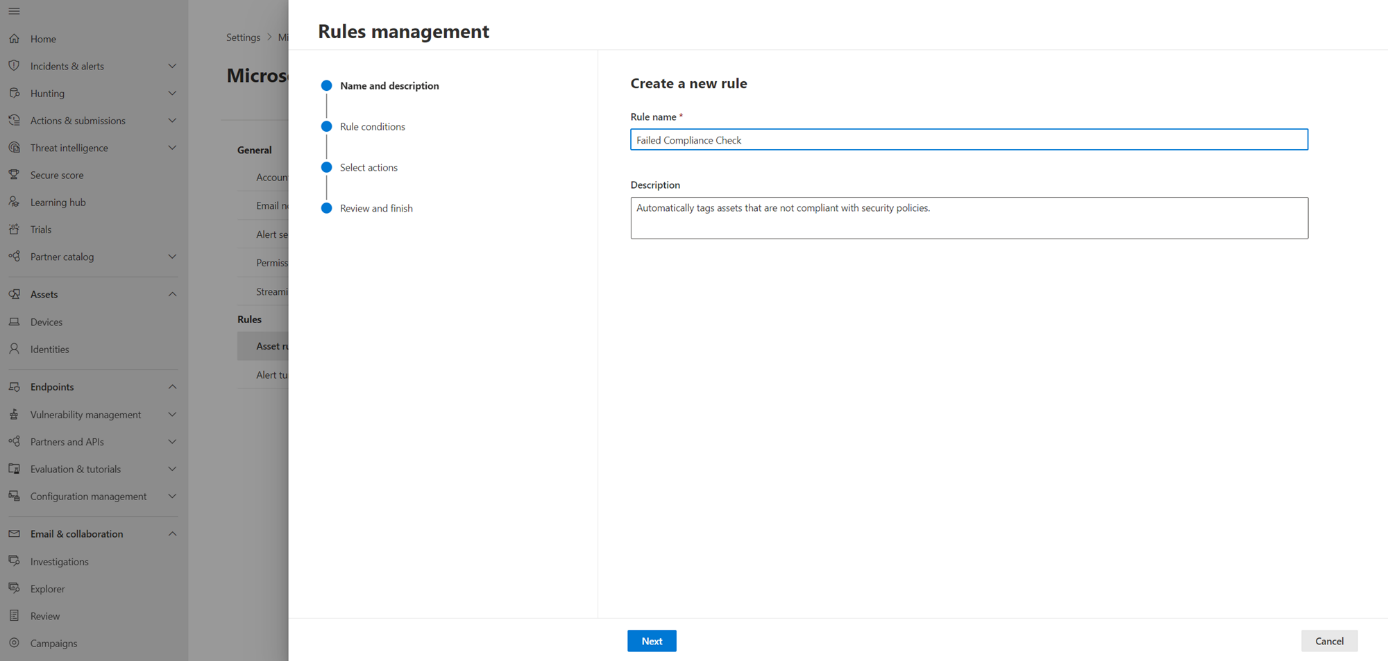
Task: Open Devices via its laptop icon
Action: [x=14, y=322]
